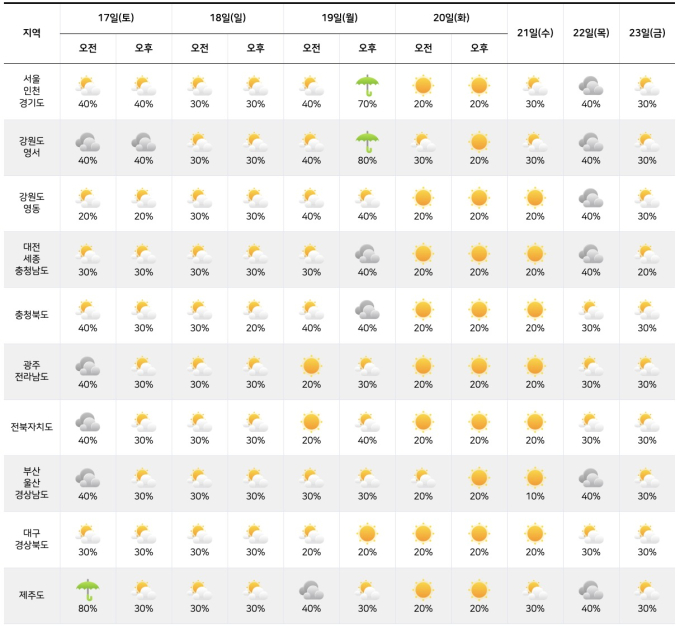680x628 pixels.
Task: Click the cloudy icon for 충청북도 on 19일 오후
Action: tap(367, 310)
